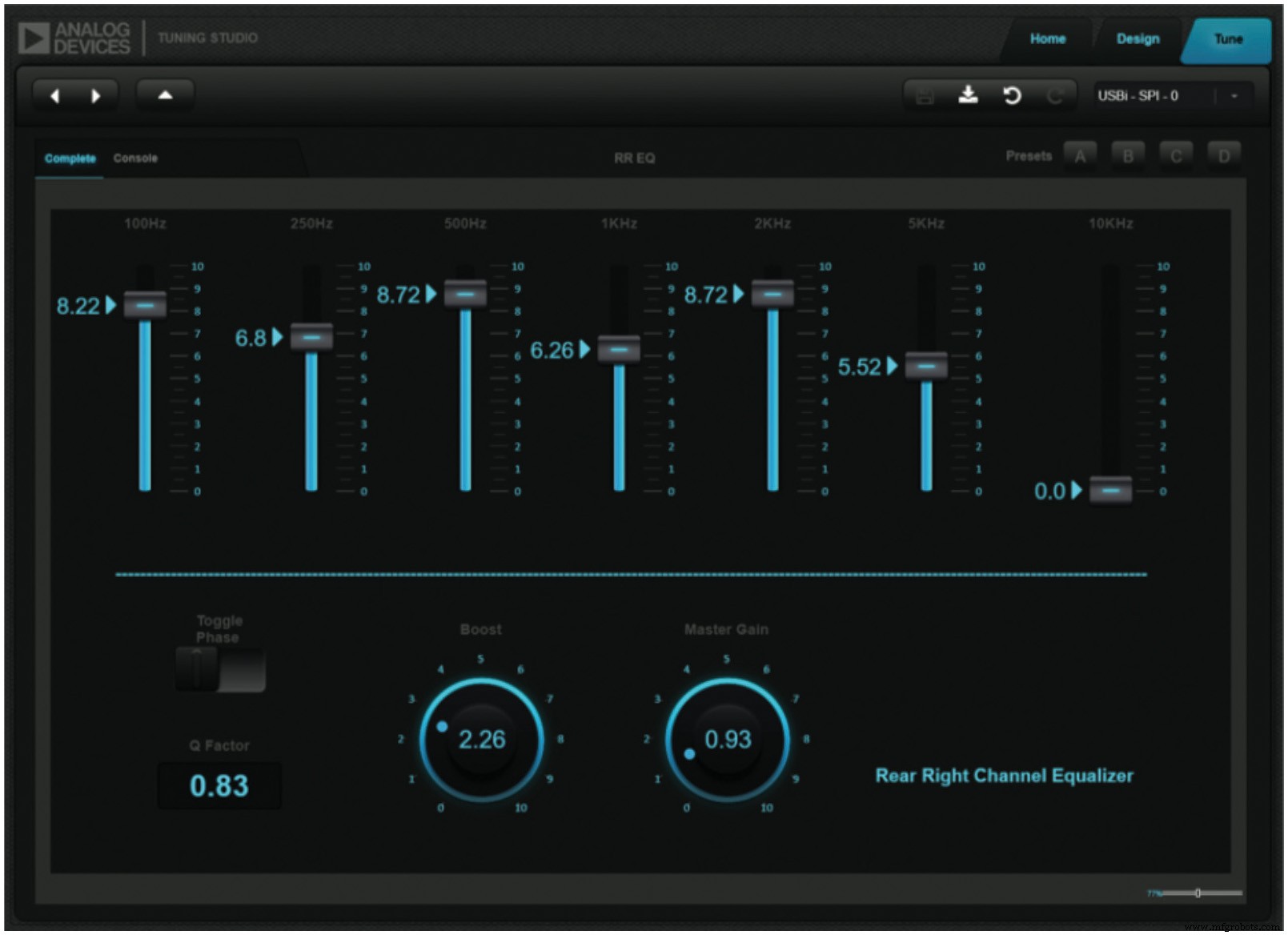Click the undo rotate-left icon
1288x935 pixels.
(x=1013, y=95)
